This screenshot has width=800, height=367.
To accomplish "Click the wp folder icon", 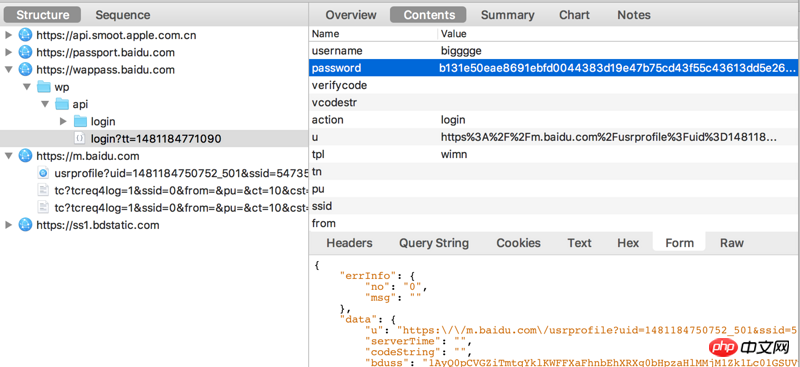I will pyautogui.click(x=44, y=87).
